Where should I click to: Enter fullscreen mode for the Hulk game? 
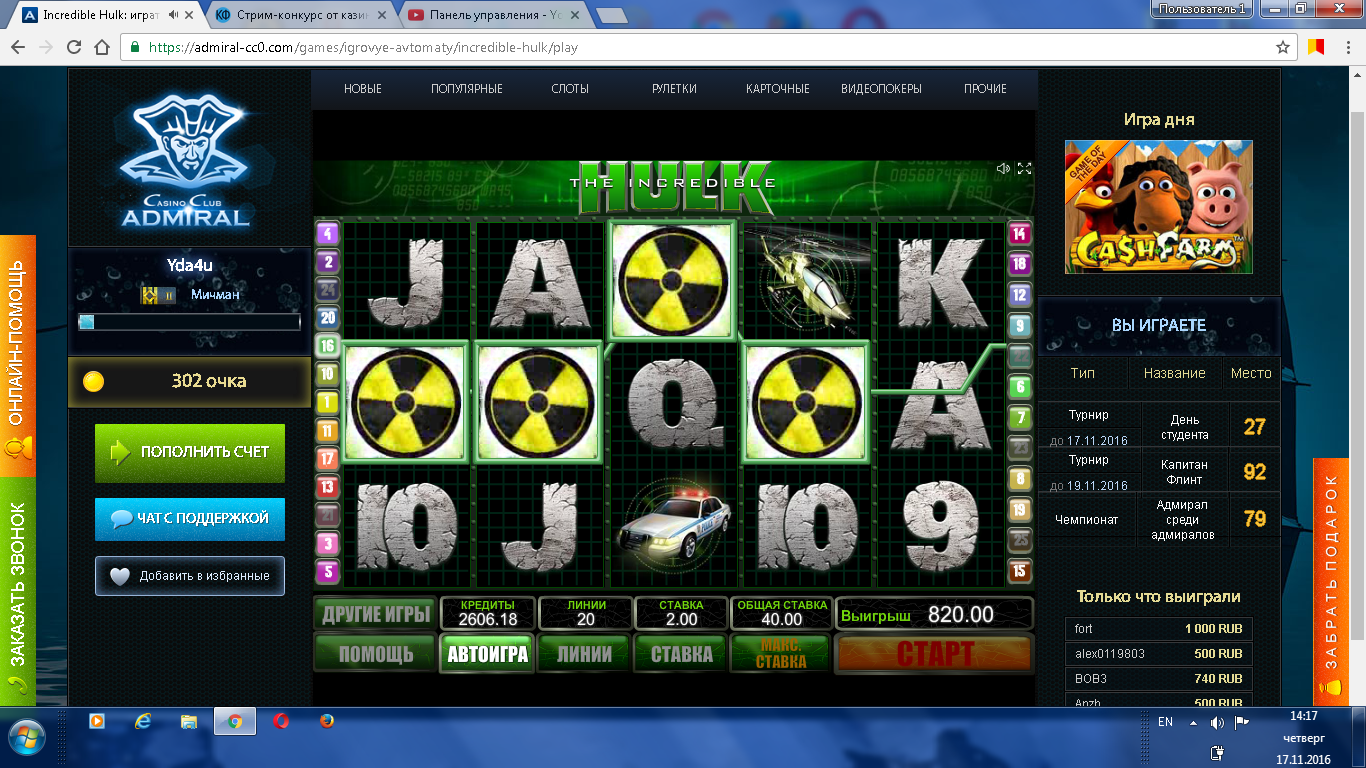point(1024,168)
